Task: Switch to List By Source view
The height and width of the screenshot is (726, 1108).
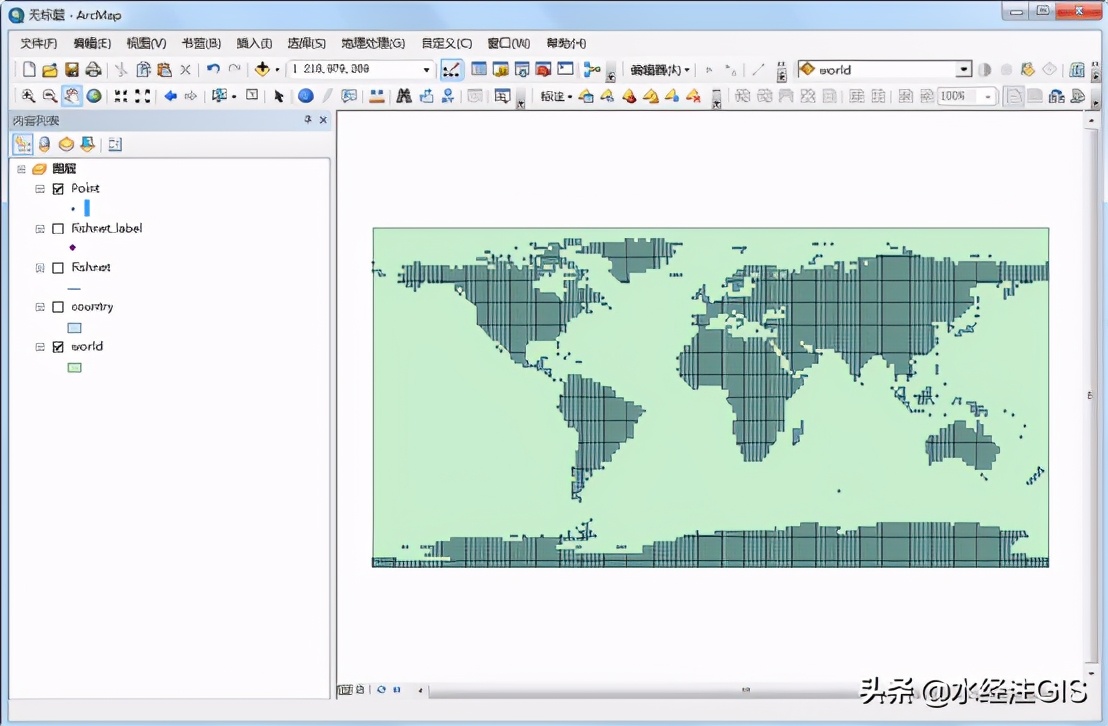Action: (44, 144)
